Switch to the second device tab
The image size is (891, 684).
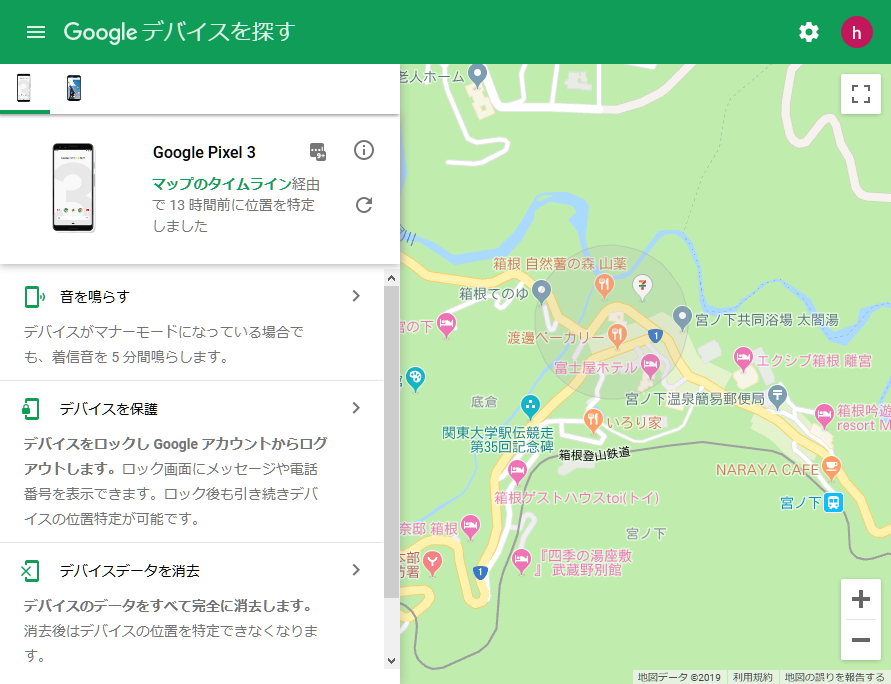pos(73,88)
